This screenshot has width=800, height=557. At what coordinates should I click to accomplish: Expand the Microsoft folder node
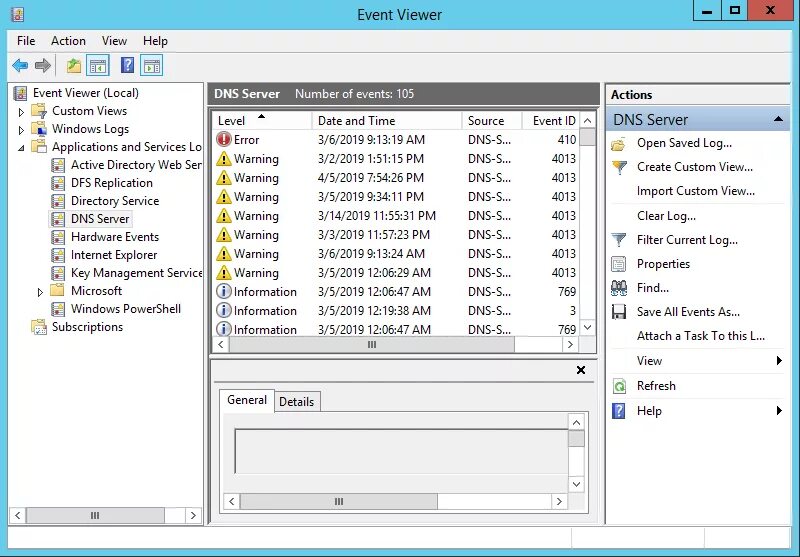(x=40, y=292)
